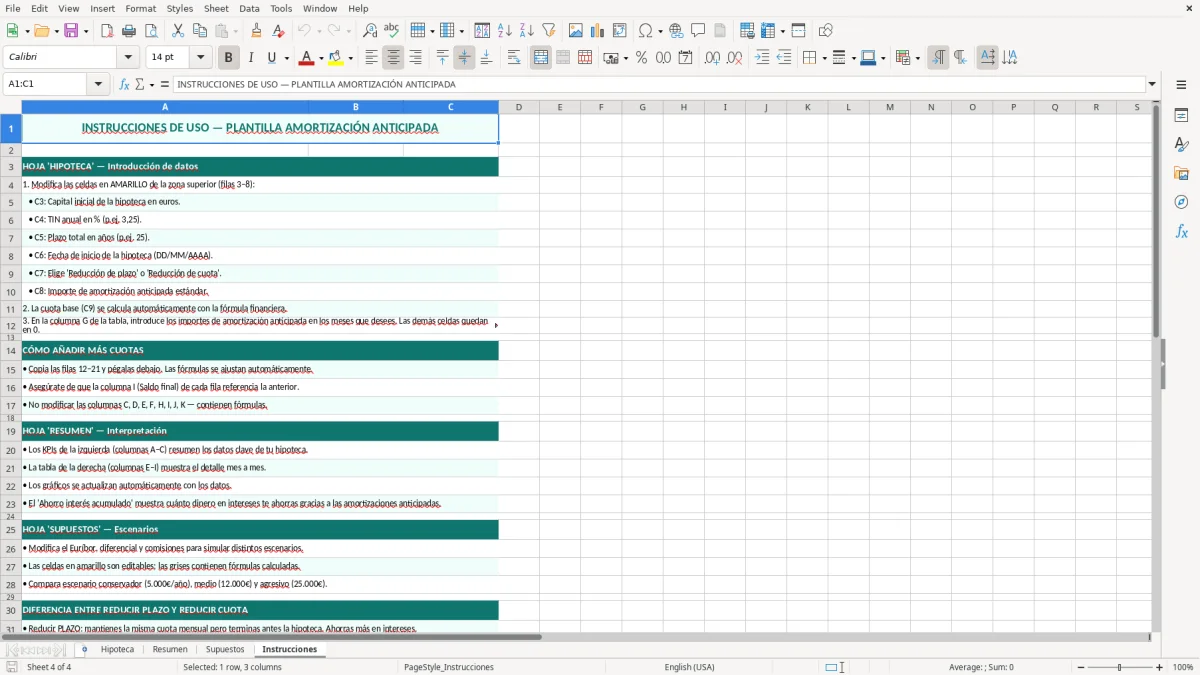Toggle Center Vertically alignment
The width and height of the screenshot is (1200, 675).
pyautogui.click(x=464, y=58)
